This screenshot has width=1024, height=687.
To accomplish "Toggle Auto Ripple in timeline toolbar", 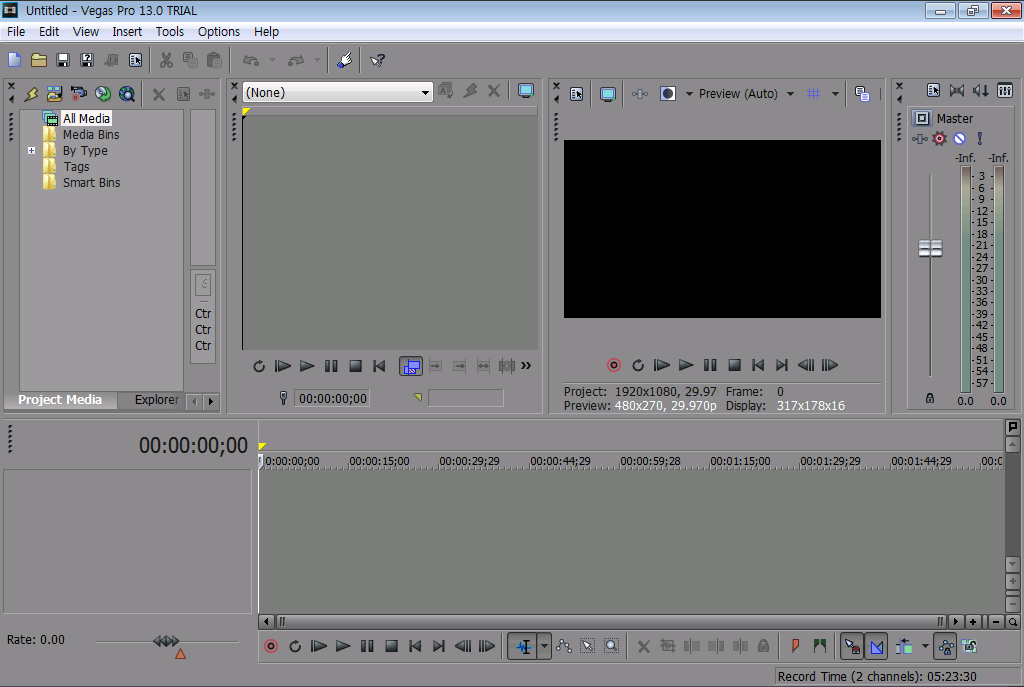I will [x=904, y=647].
